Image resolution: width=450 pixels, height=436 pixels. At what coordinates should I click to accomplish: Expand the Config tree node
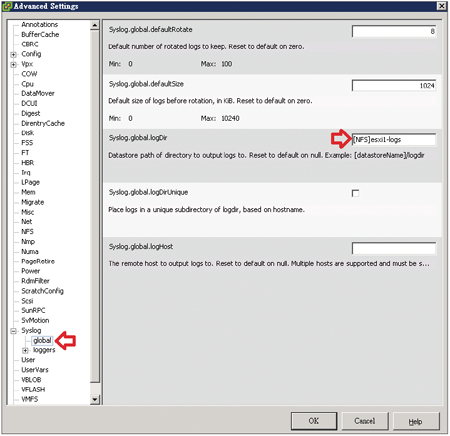tap(13, 54)
